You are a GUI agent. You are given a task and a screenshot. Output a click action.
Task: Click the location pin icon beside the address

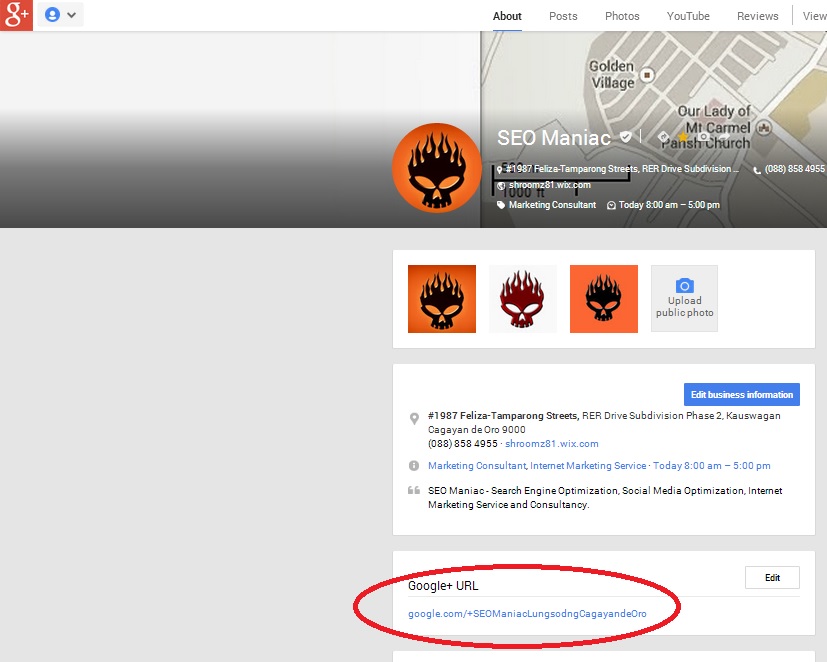click(x=499, y=170)
